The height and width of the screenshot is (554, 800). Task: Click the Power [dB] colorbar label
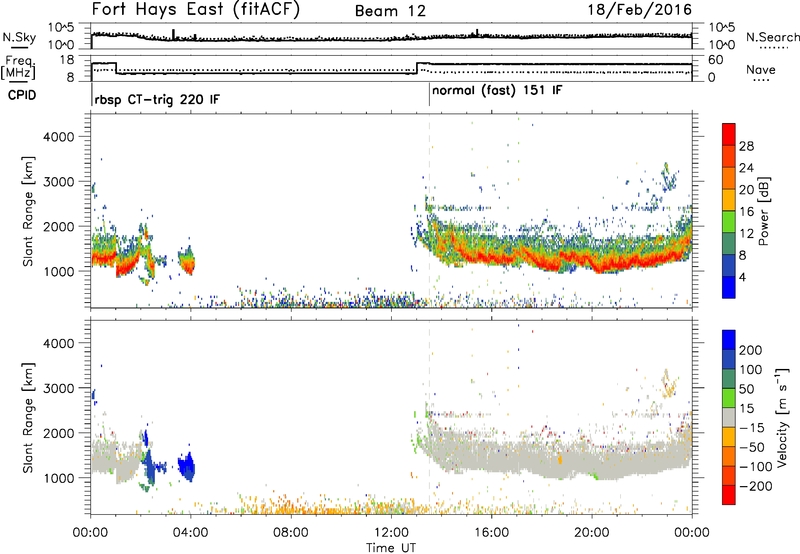click(x=763, y=211)
